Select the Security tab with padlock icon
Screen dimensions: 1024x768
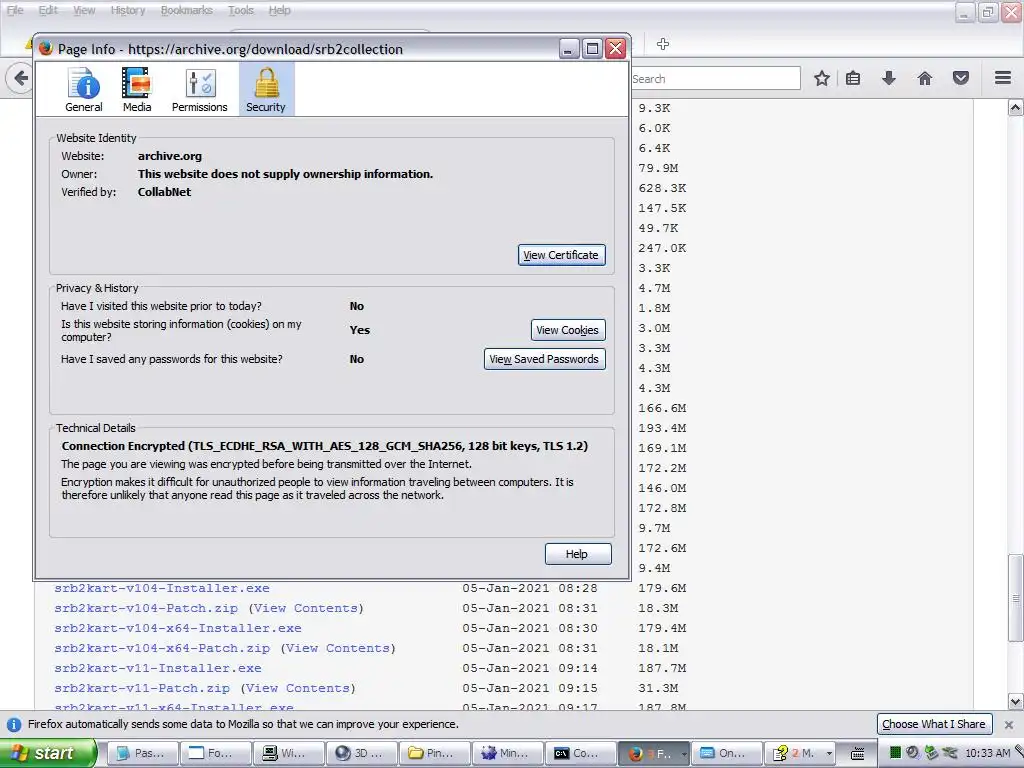tap(266, 90)
